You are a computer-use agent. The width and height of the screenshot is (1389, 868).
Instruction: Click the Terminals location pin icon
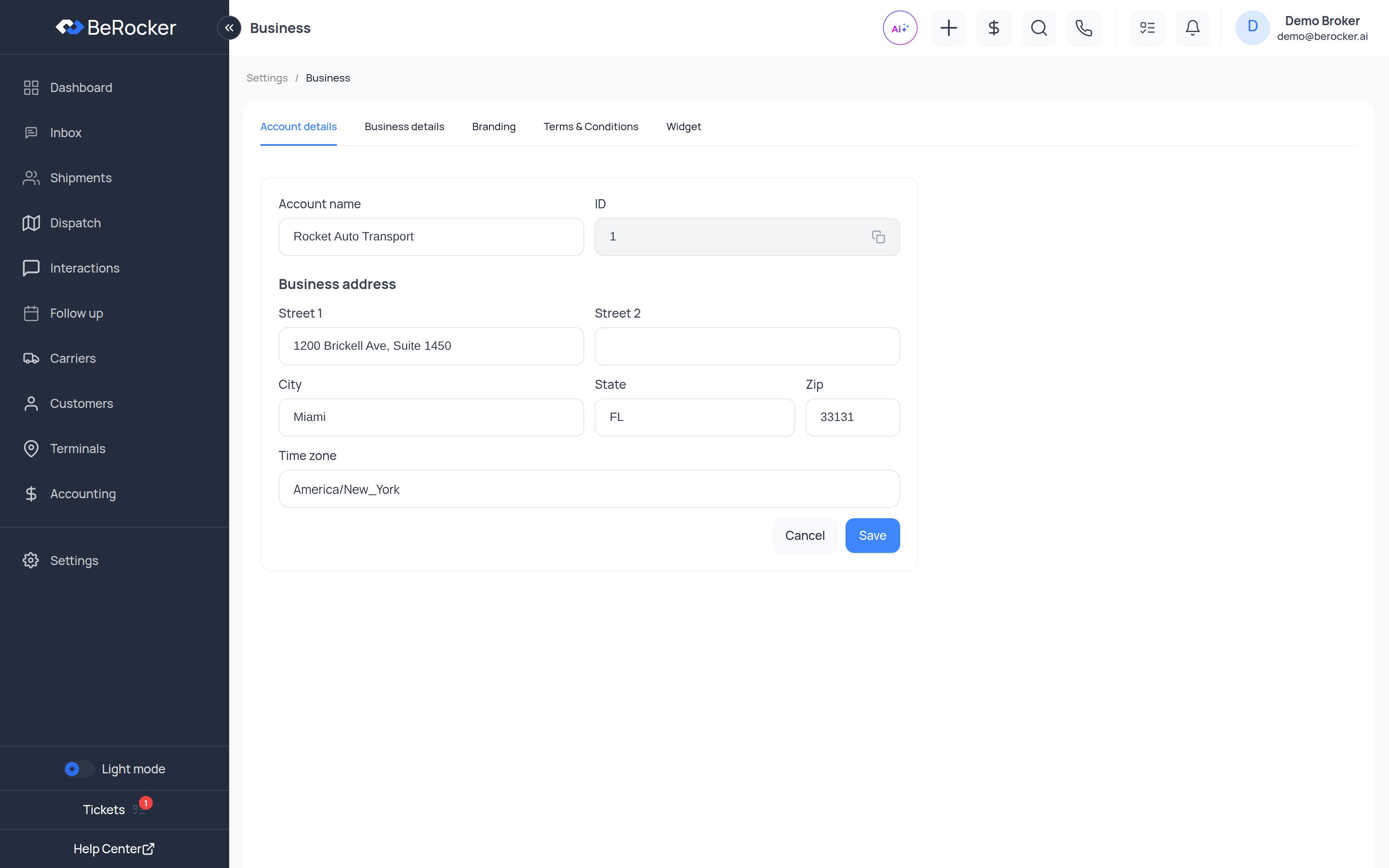(x=31, y=448)
